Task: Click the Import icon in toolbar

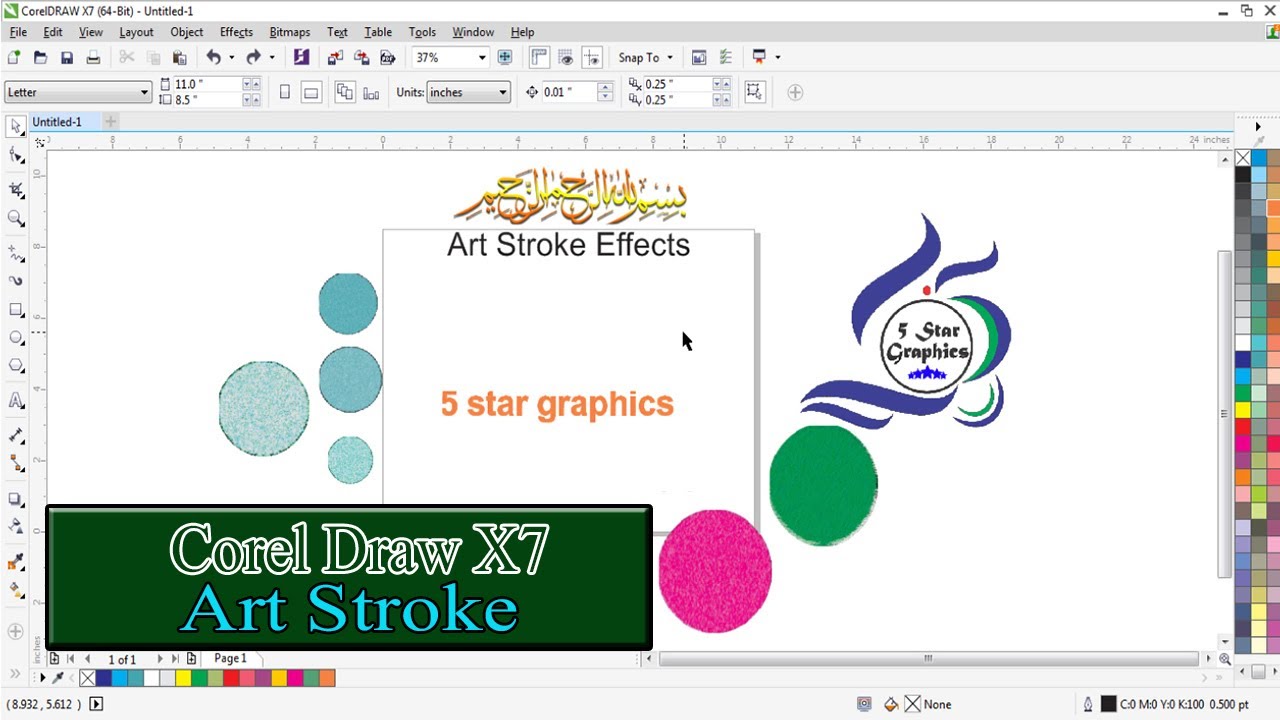Action: pyautogui.click(x=335, y=58)
